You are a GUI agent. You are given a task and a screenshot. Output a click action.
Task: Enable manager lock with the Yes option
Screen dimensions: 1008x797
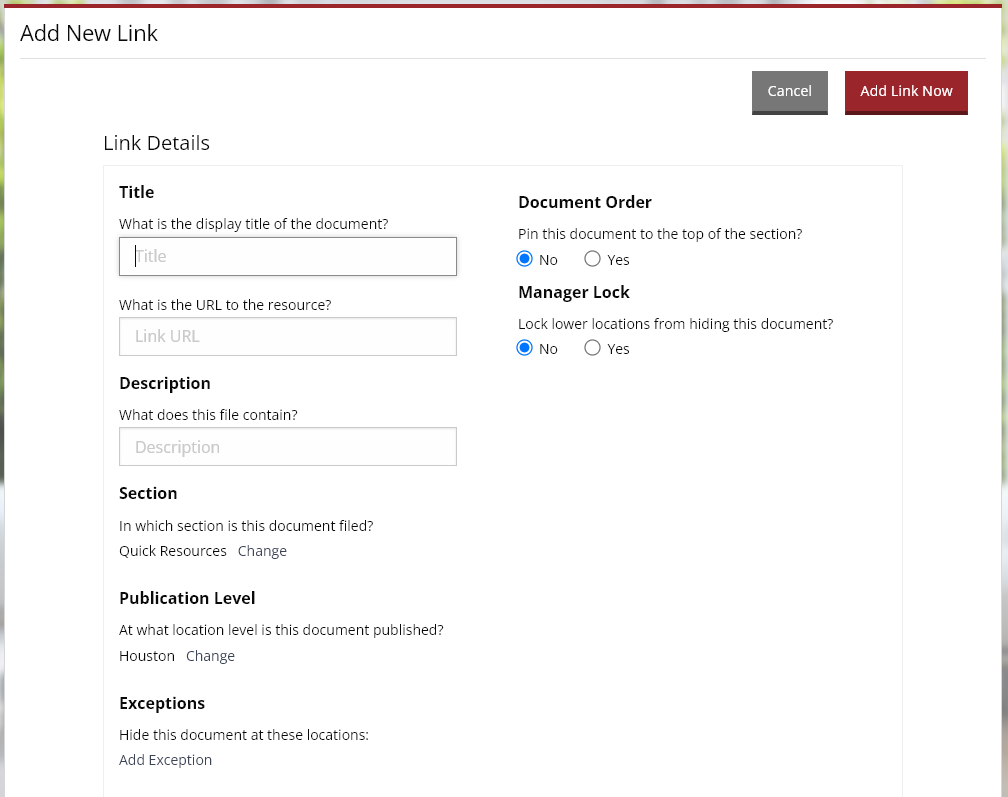pos(592,348)
